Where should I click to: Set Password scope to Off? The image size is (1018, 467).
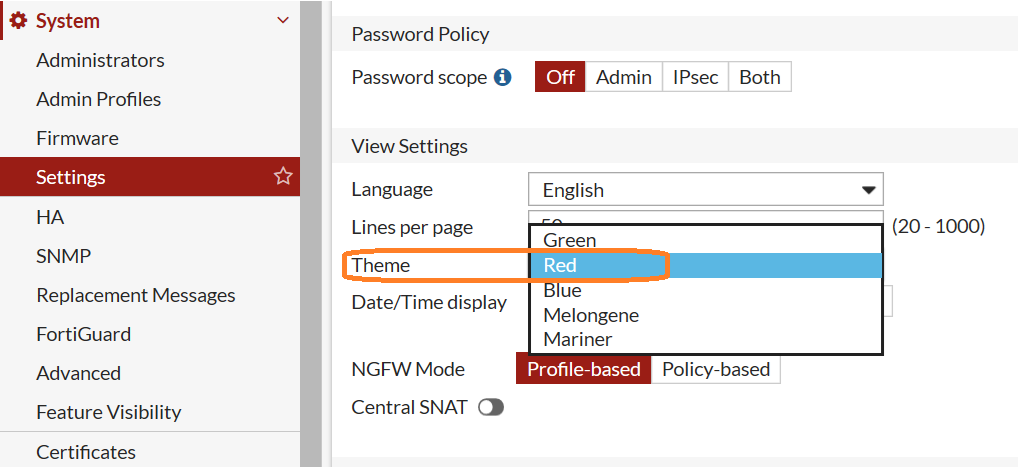point(560,77)
